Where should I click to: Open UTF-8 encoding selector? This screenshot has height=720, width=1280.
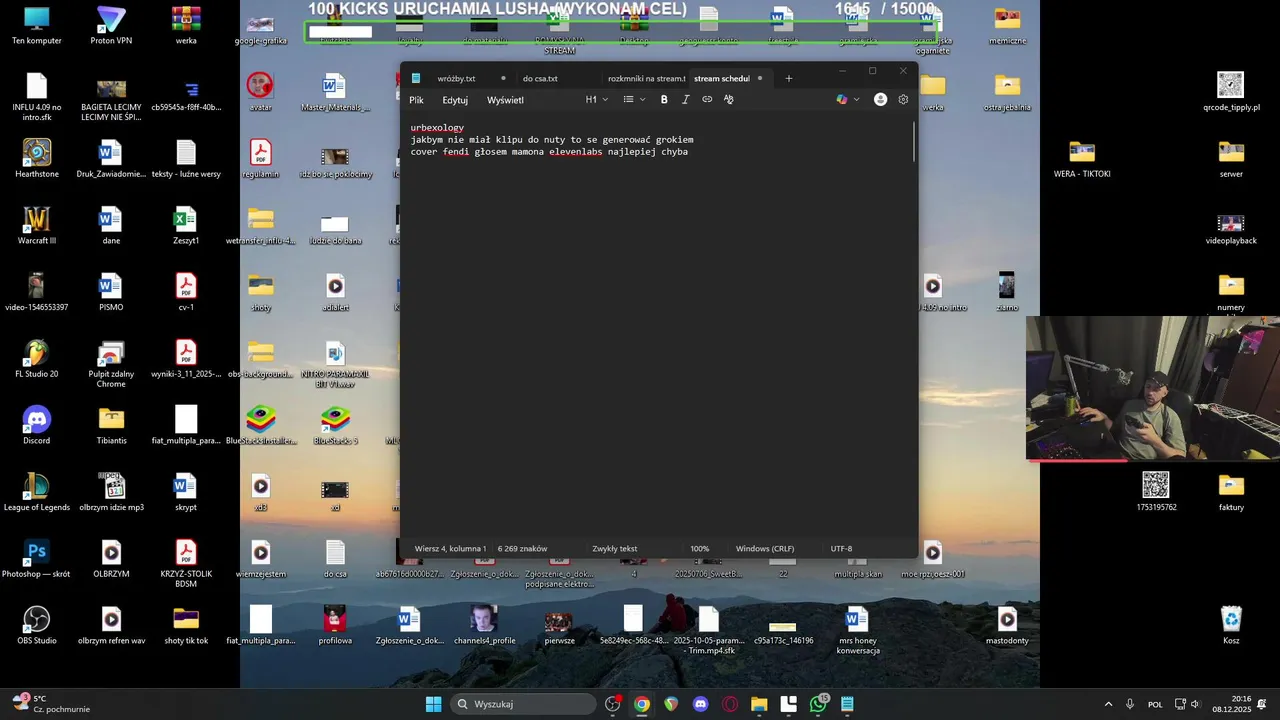tap(841, 549)
